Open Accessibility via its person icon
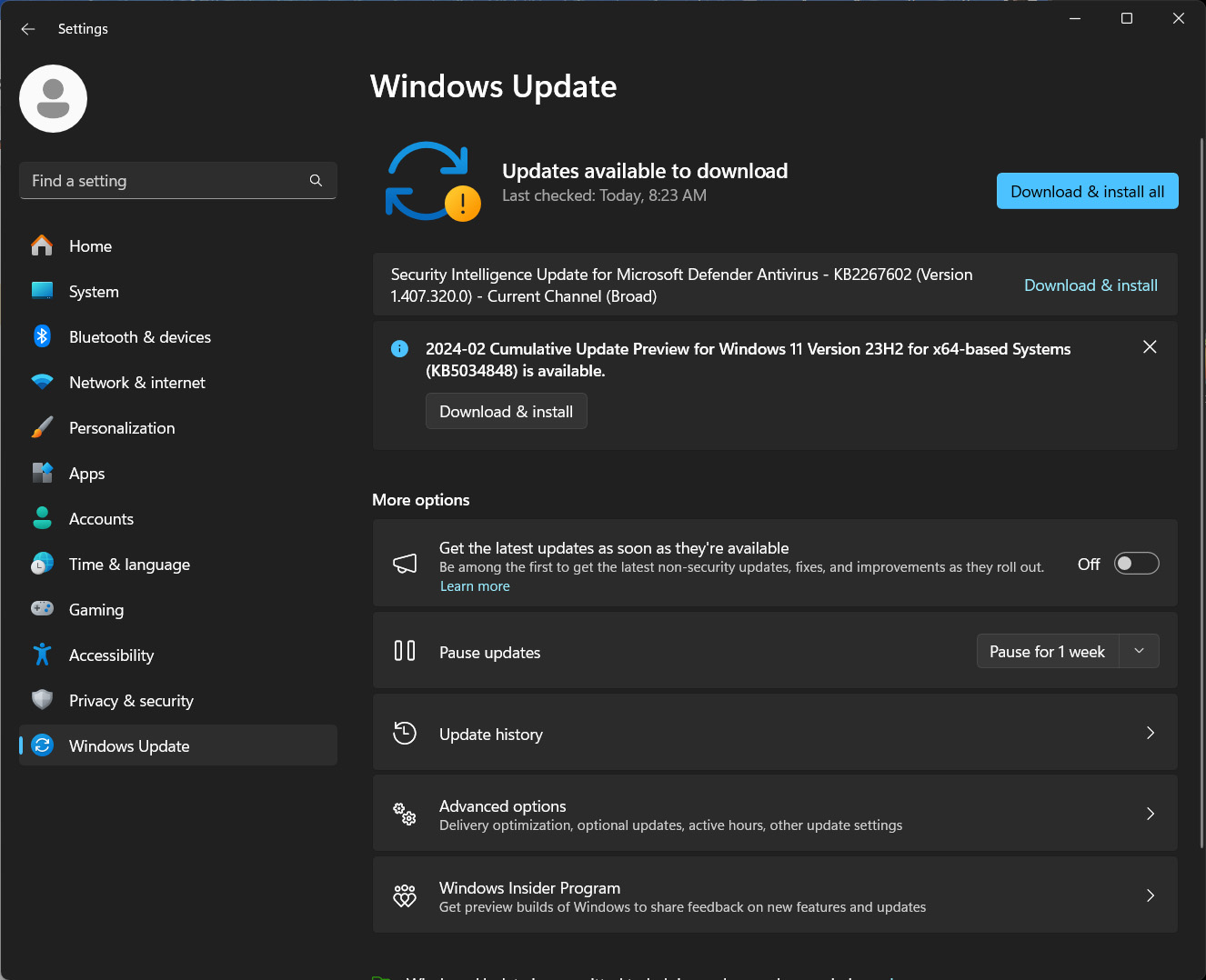Viewport: 1206px width, 980px height. pyautogui.click(x=42, y=655)
